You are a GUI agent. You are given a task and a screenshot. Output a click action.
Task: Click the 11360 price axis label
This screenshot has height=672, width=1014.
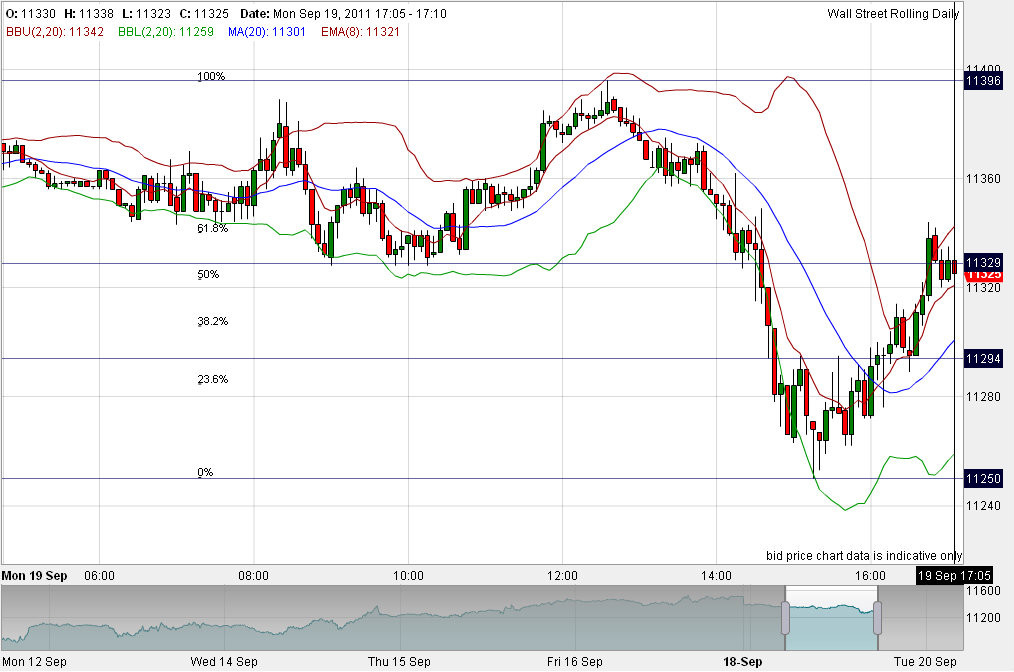pyautogui.click(x=983, y=179)
